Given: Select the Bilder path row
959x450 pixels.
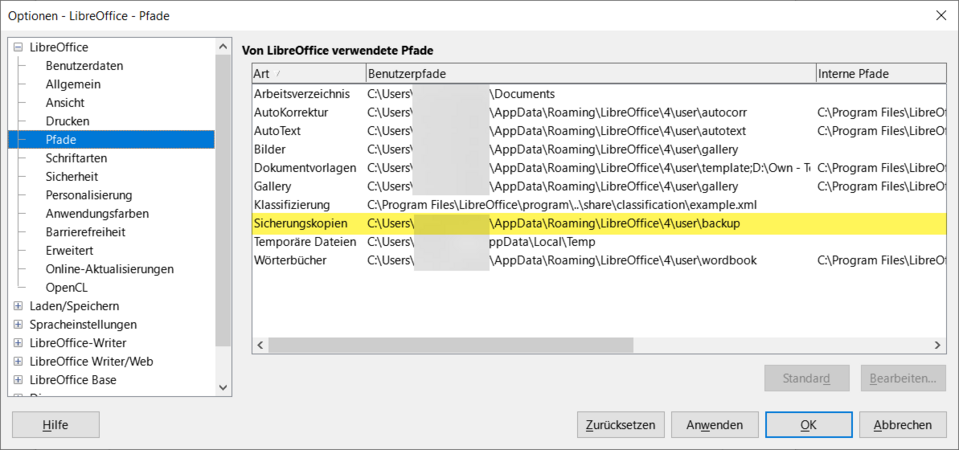Looking at the screenshot, I should (599, 149).
